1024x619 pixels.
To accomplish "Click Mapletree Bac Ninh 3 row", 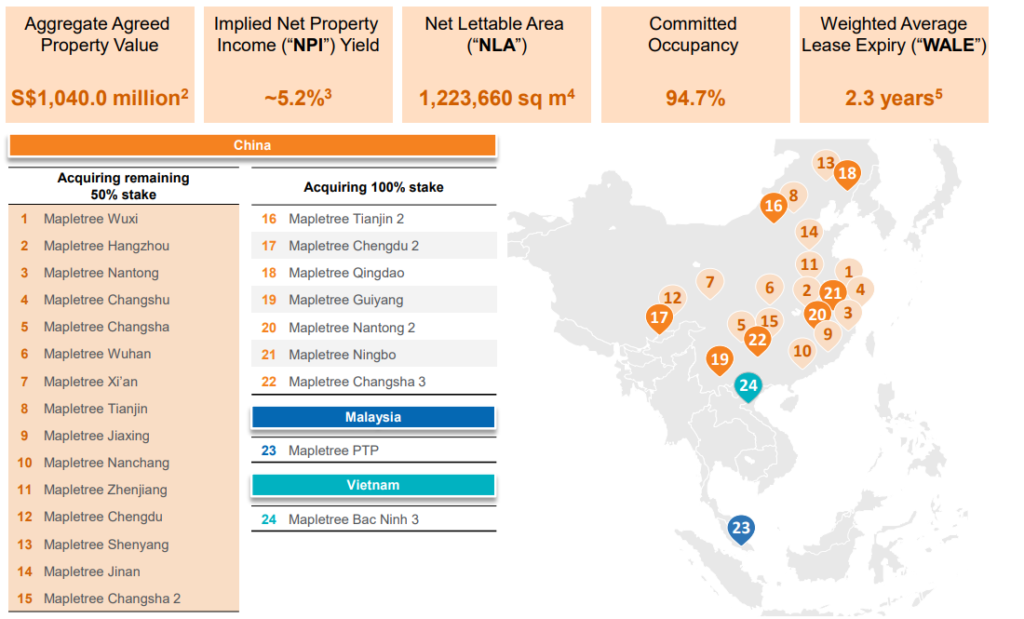I will pos(374,520).
